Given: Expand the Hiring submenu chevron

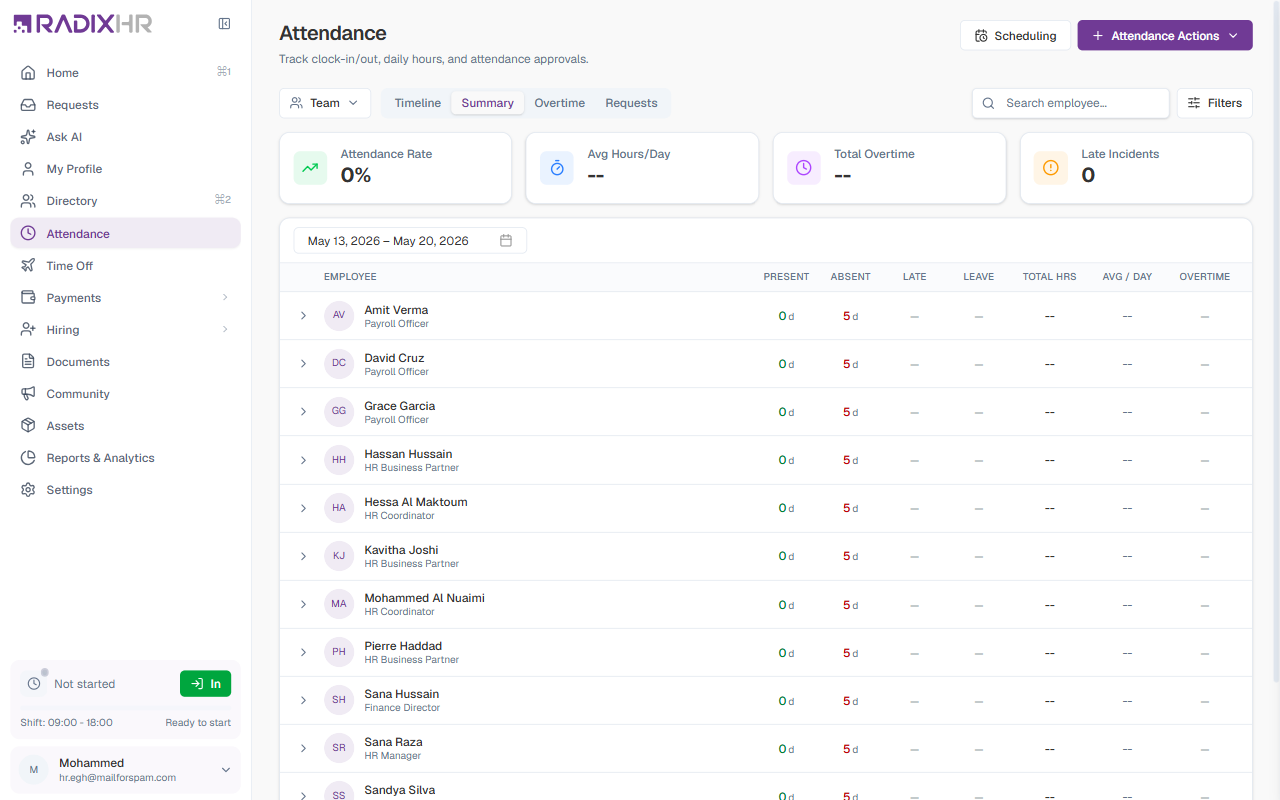Looking at the screenshot, I should pos(225,330).
